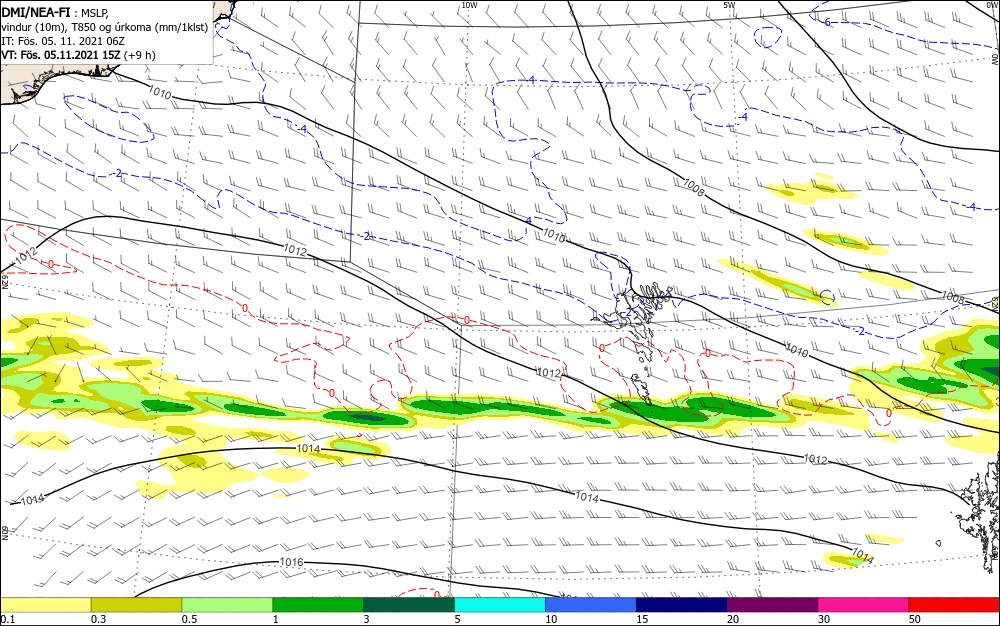Click the '5W' longitude label

[x=729, y=5]
